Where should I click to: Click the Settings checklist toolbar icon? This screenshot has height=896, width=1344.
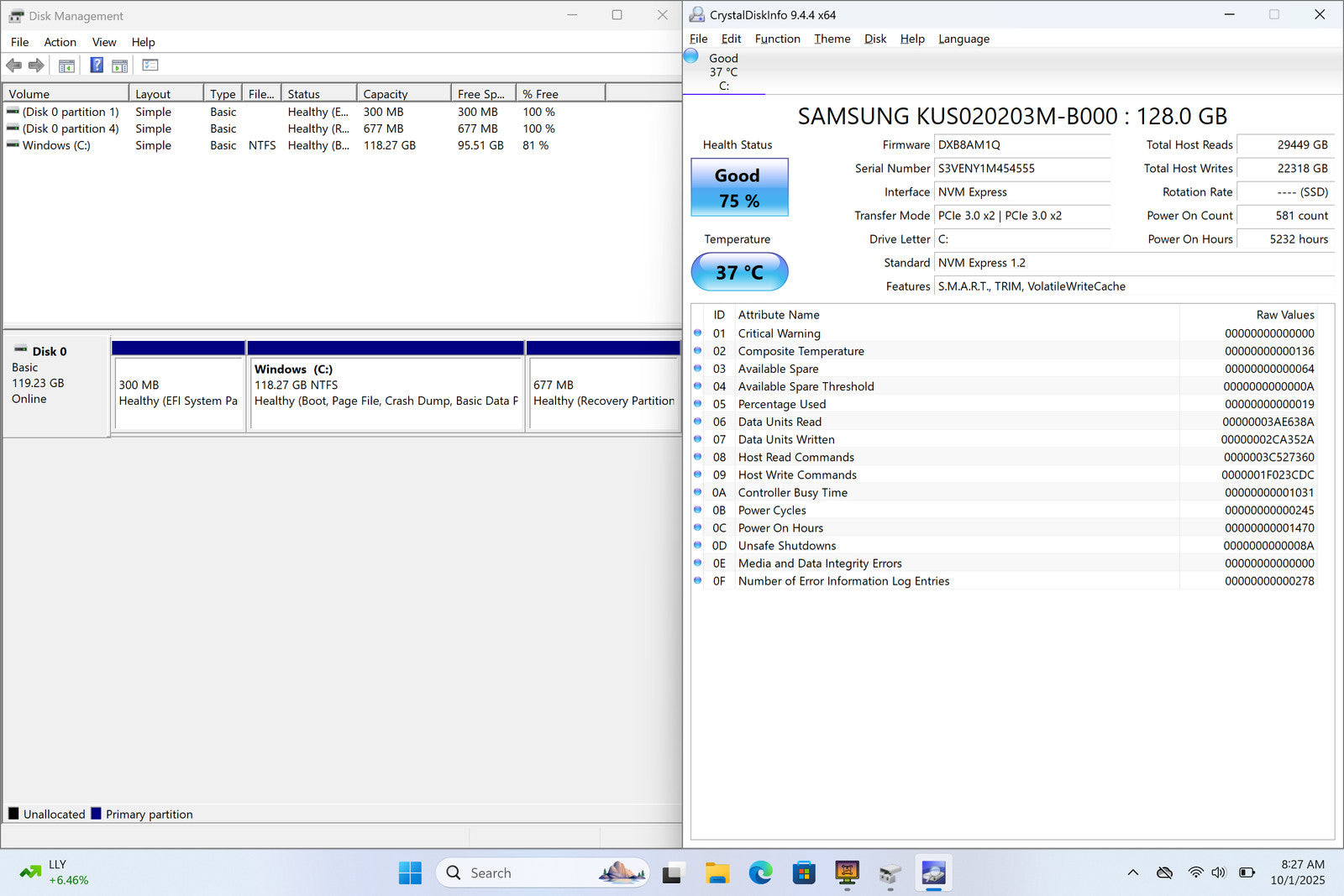[150, 65]
